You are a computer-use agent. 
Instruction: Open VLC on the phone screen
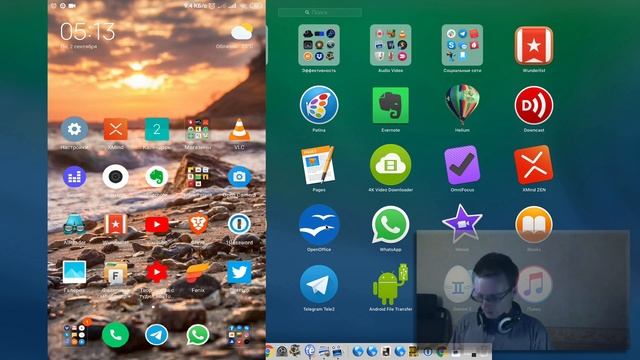click(239, 129)
